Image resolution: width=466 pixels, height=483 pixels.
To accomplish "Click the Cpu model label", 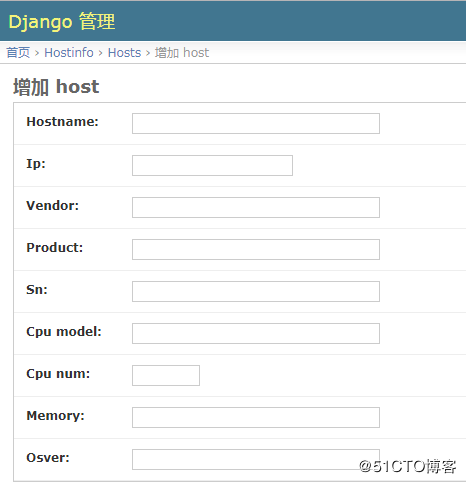I will click(64, 332).
